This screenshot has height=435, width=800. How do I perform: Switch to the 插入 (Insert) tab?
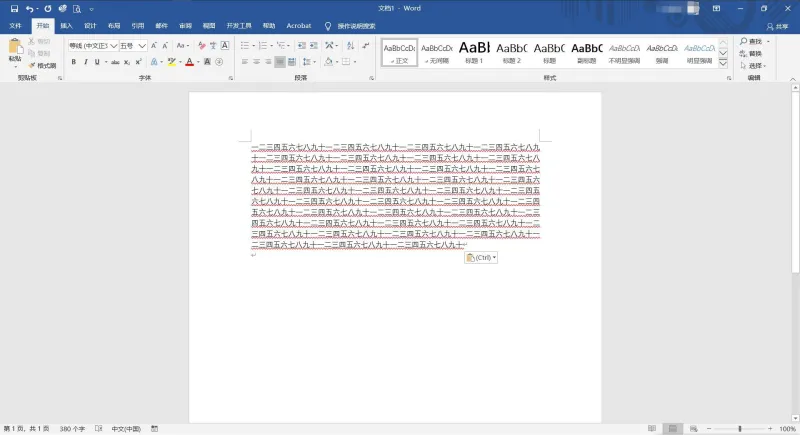click(x=66, y=26)
